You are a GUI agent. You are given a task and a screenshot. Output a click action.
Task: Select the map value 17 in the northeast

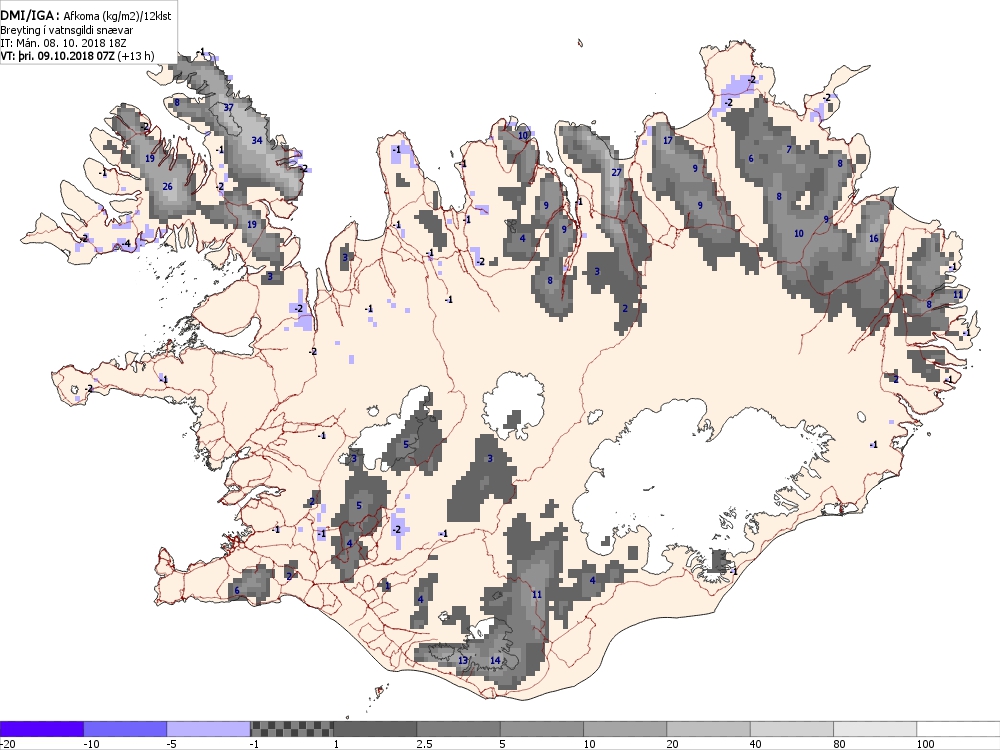pos(668,140)
